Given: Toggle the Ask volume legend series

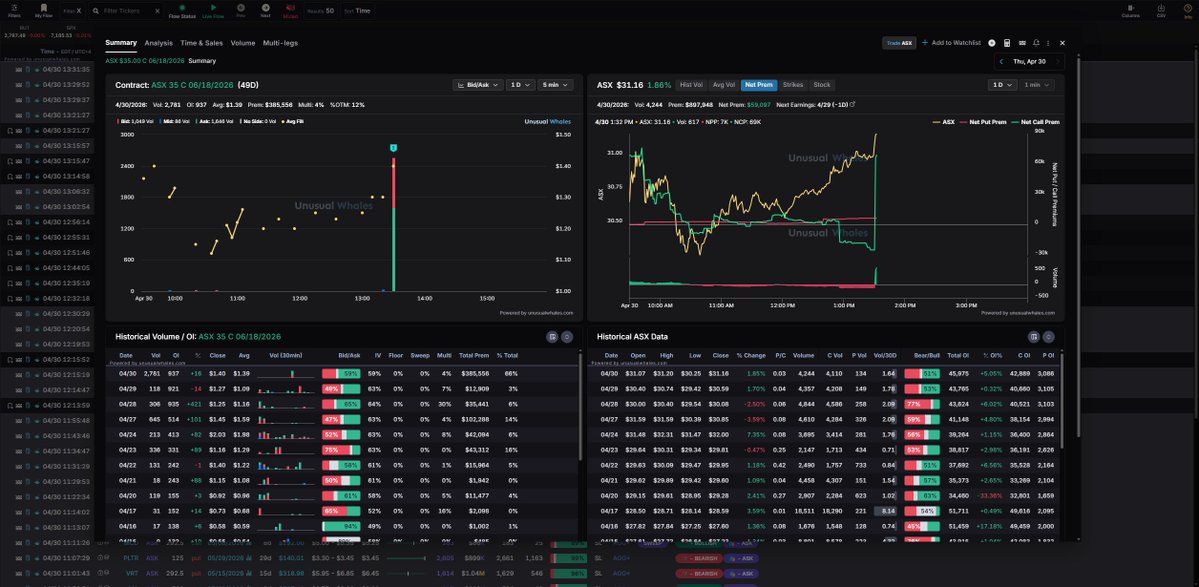Looking at the screenshot, I should 216,122.
